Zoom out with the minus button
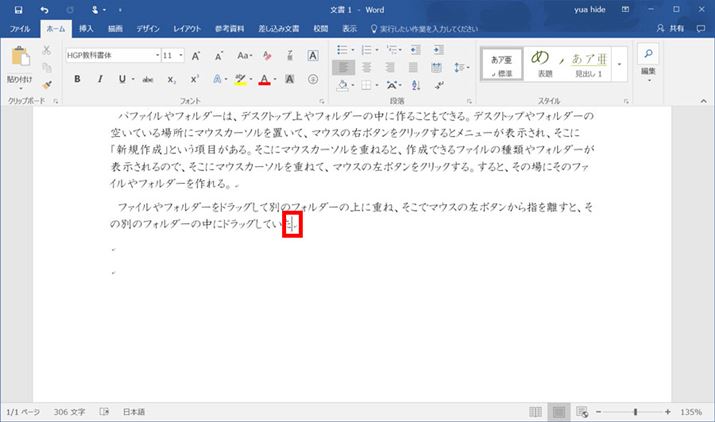This screenshot has width=715, height=422. pos(599,412)
